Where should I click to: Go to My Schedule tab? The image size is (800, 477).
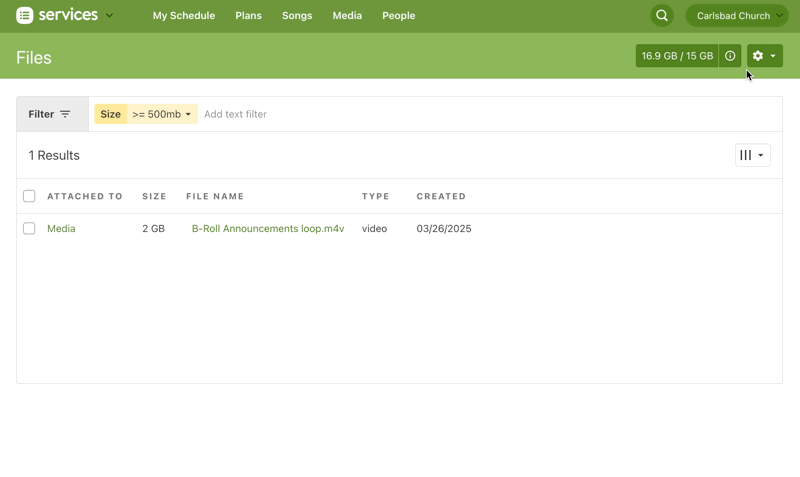coord(184,16)
